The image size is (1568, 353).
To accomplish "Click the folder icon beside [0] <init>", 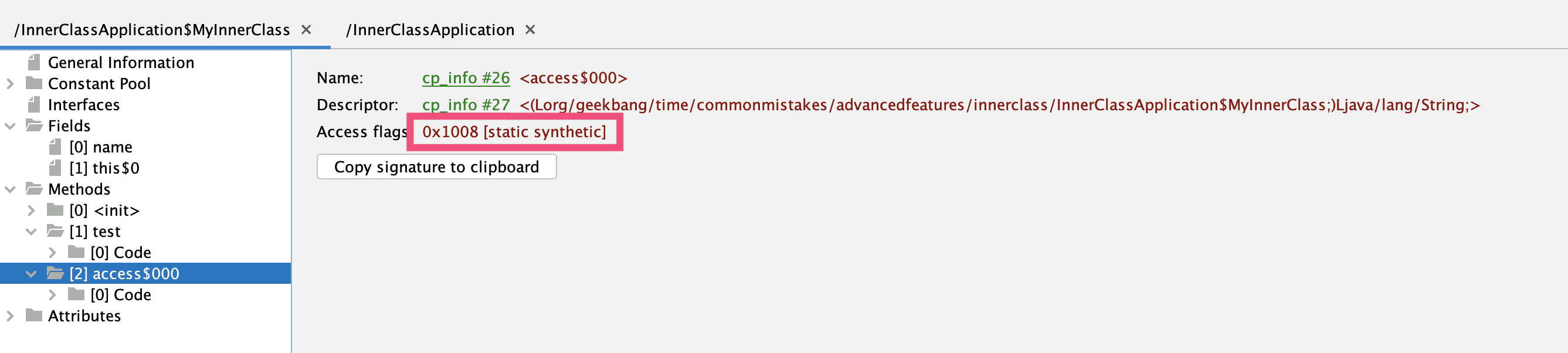I will coord(55,211).
